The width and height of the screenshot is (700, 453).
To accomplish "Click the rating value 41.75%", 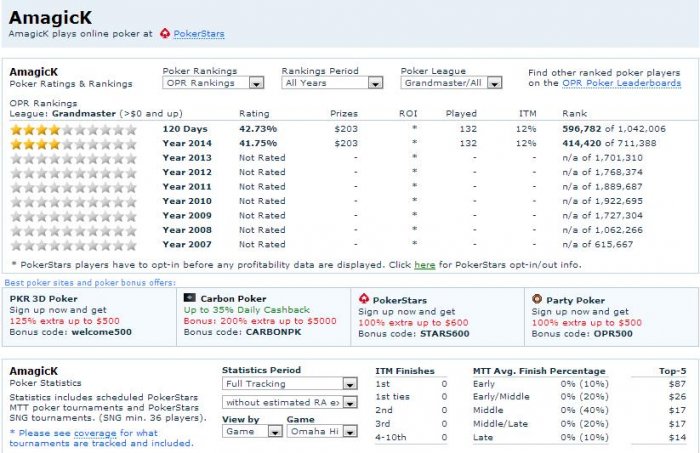I will click(258, 144).
